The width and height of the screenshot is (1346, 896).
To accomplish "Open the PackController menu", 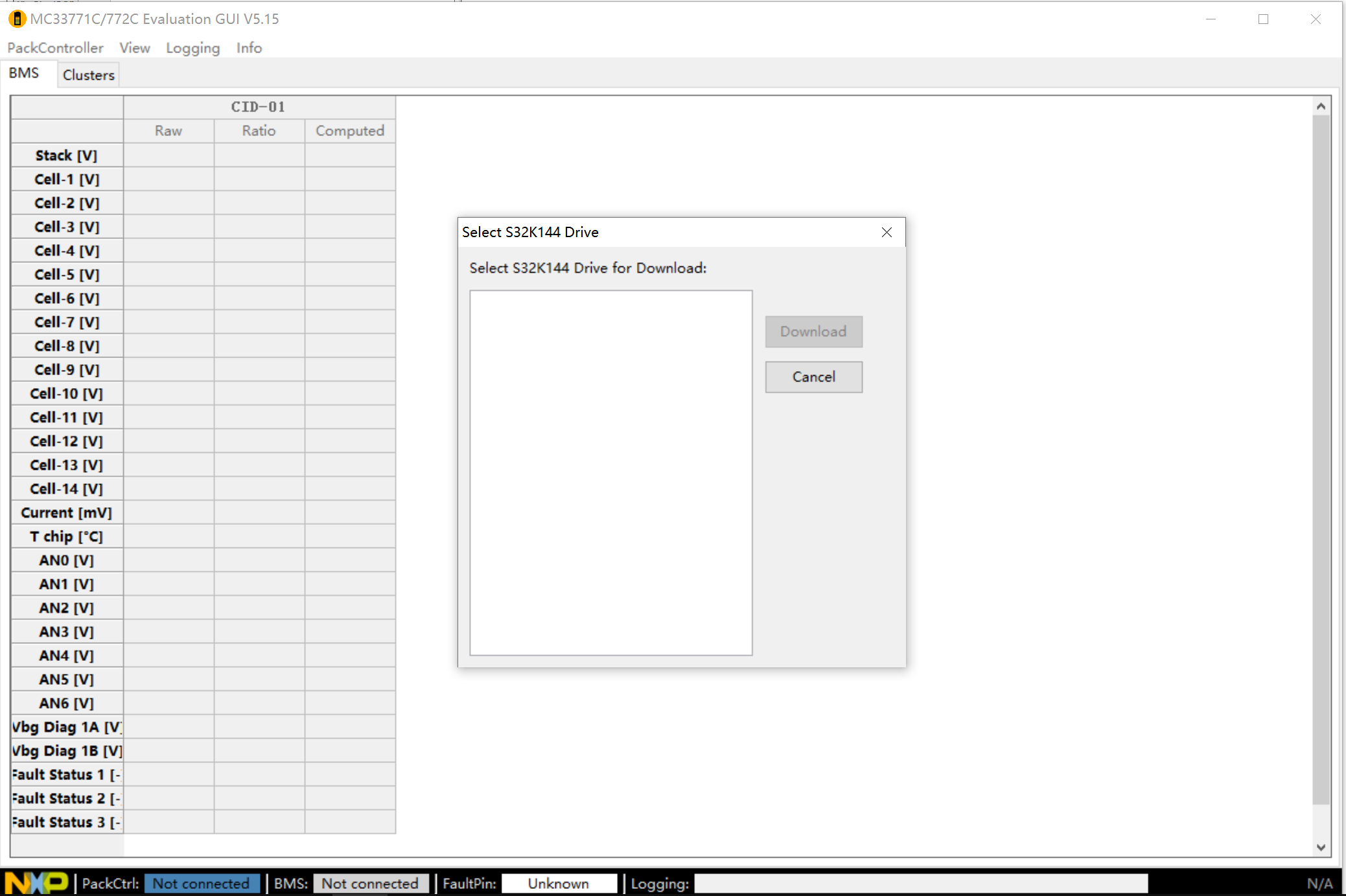I will [x=55, y=47].
